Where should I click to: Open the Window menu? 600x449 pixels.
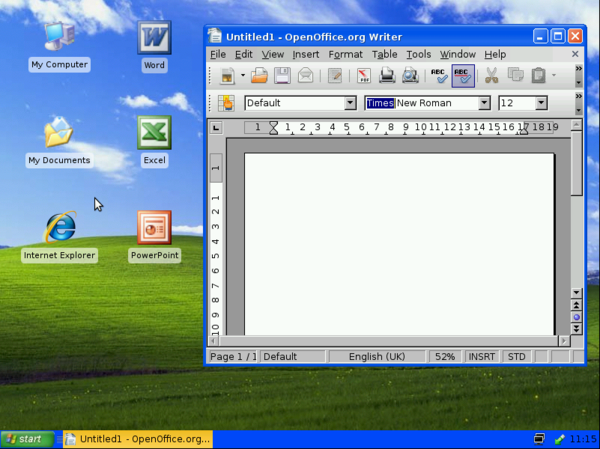pyautogui.click(x=458, y=54)
